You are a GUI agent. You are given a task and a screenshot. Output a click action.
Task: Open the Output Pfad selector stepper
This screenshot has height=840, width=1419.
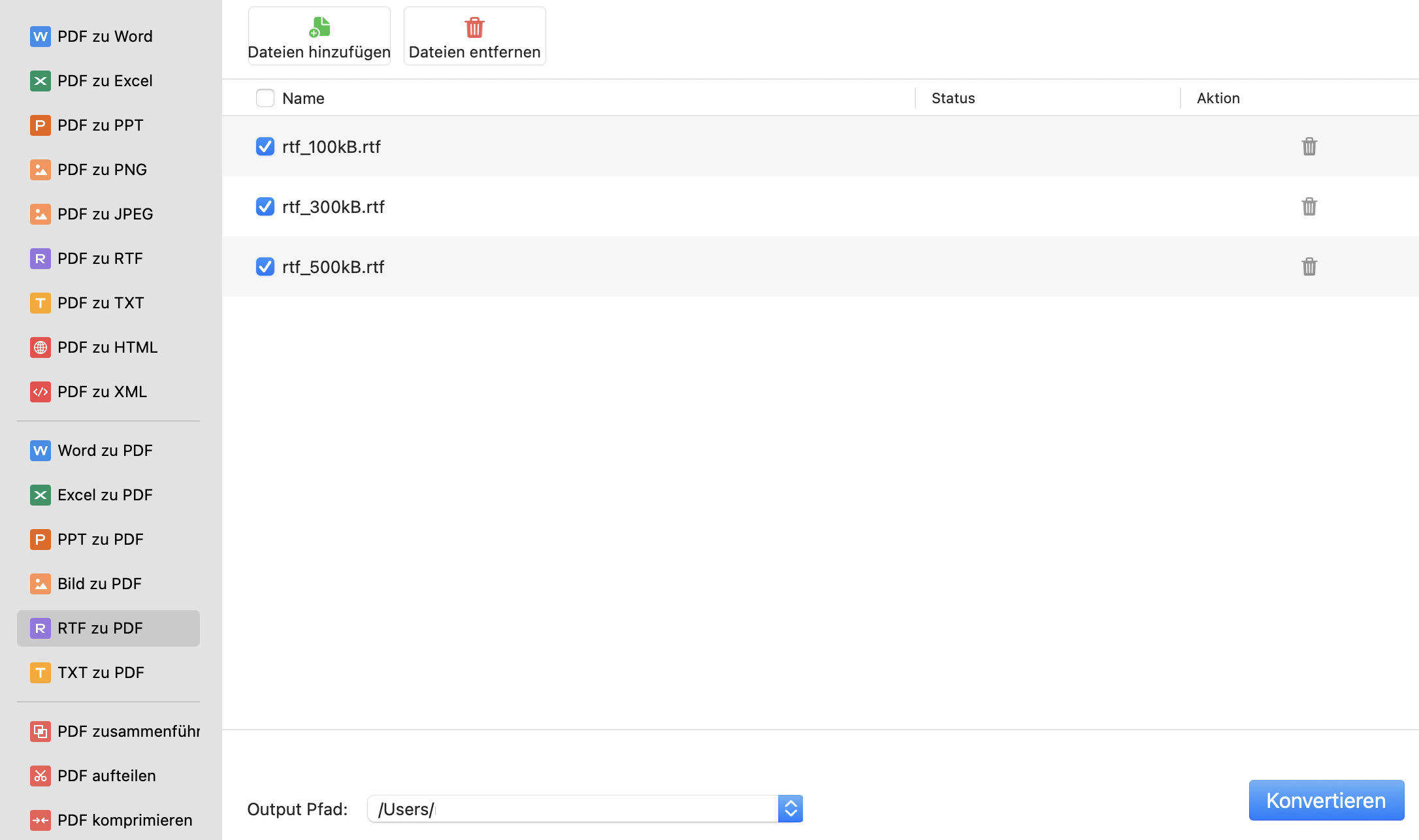[790, 809]
